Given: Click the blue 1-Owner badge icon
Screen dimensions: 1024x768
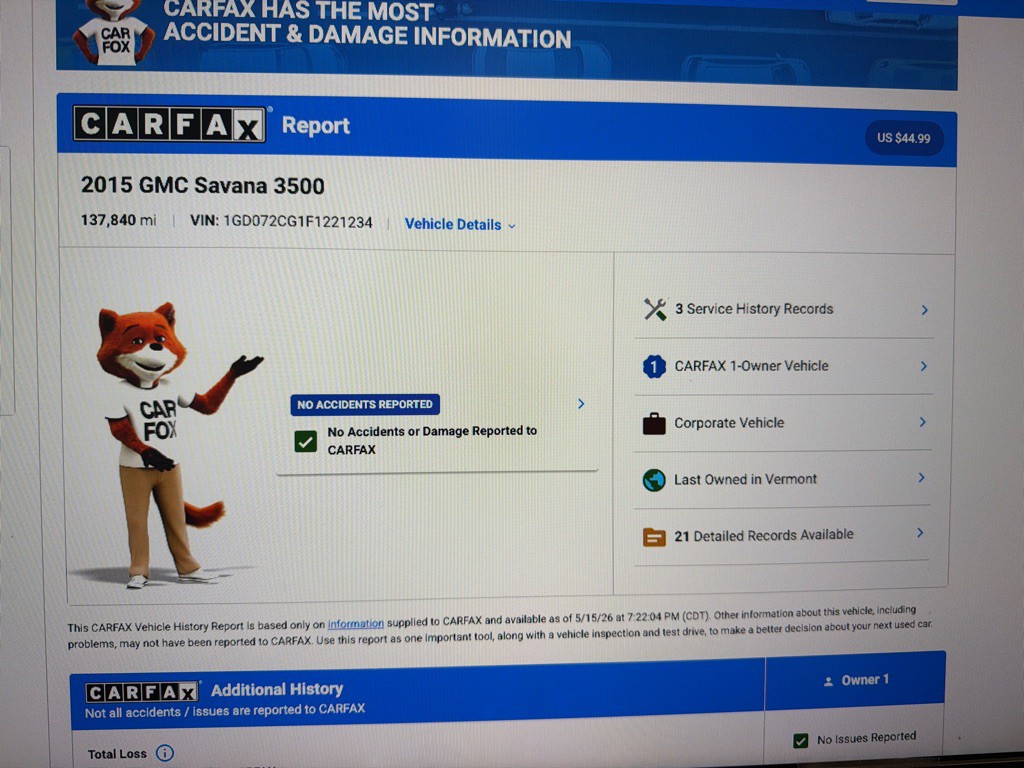Looking at the screenshot, I should [x=654, y=366].
